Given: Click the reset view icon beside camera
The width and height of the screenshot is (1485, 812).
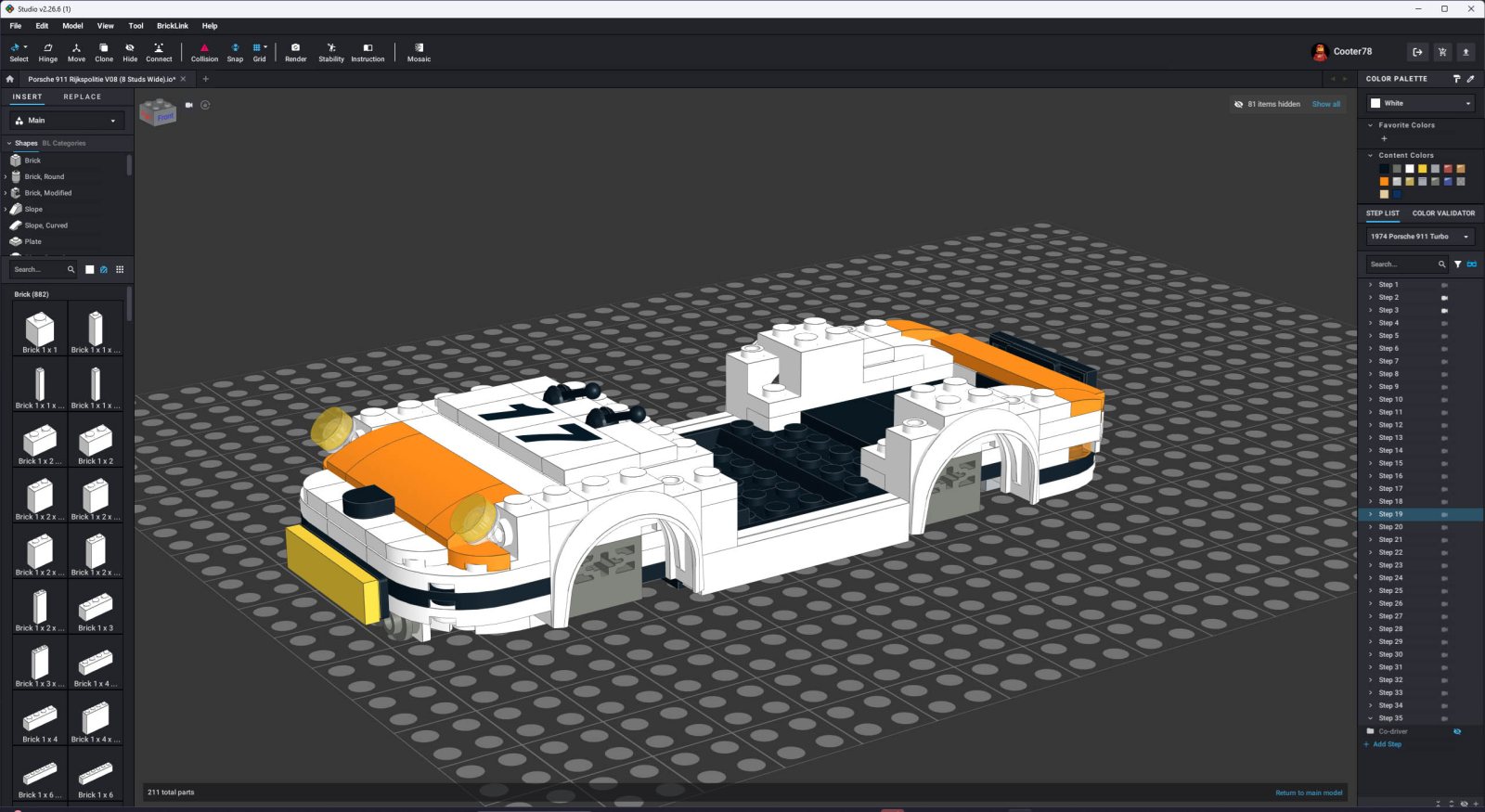Looking at the screenshot, I should [x=205, y=105].
